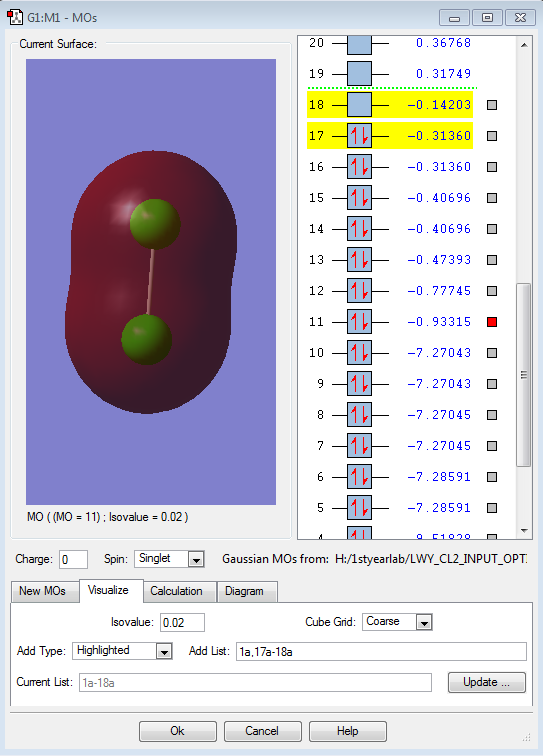
Task: Click the GaussView icon in title bar
Action: [15, 17]
